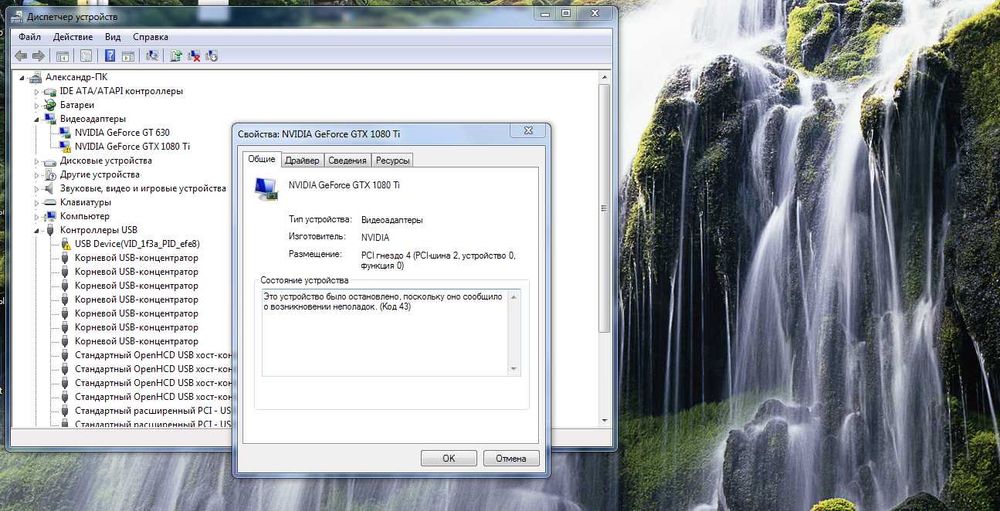Click the large display adapter icon in the Properties dialog

click(266, 188)
